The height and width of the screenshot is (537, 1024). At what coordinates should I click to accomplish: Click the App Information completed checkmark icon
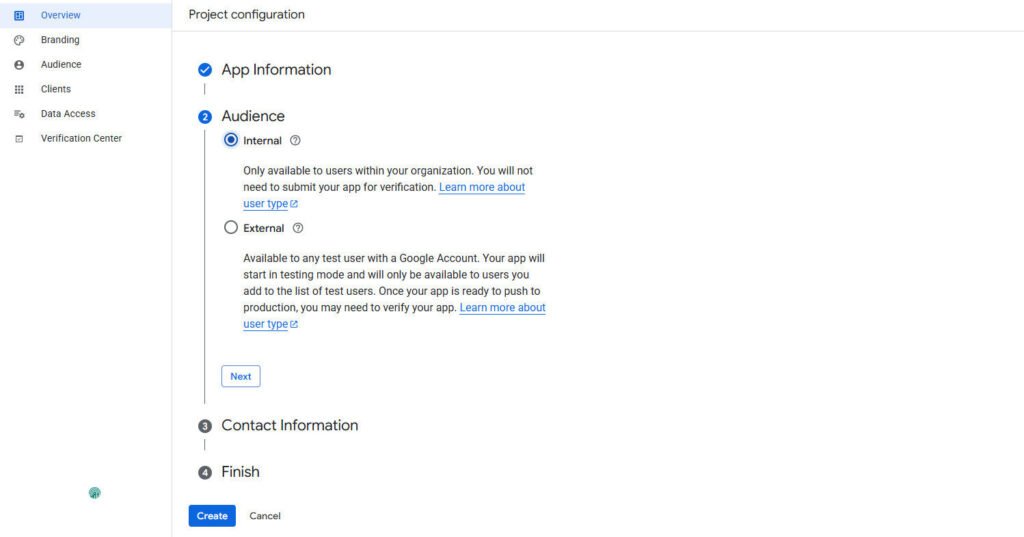(x=205, y=70)
